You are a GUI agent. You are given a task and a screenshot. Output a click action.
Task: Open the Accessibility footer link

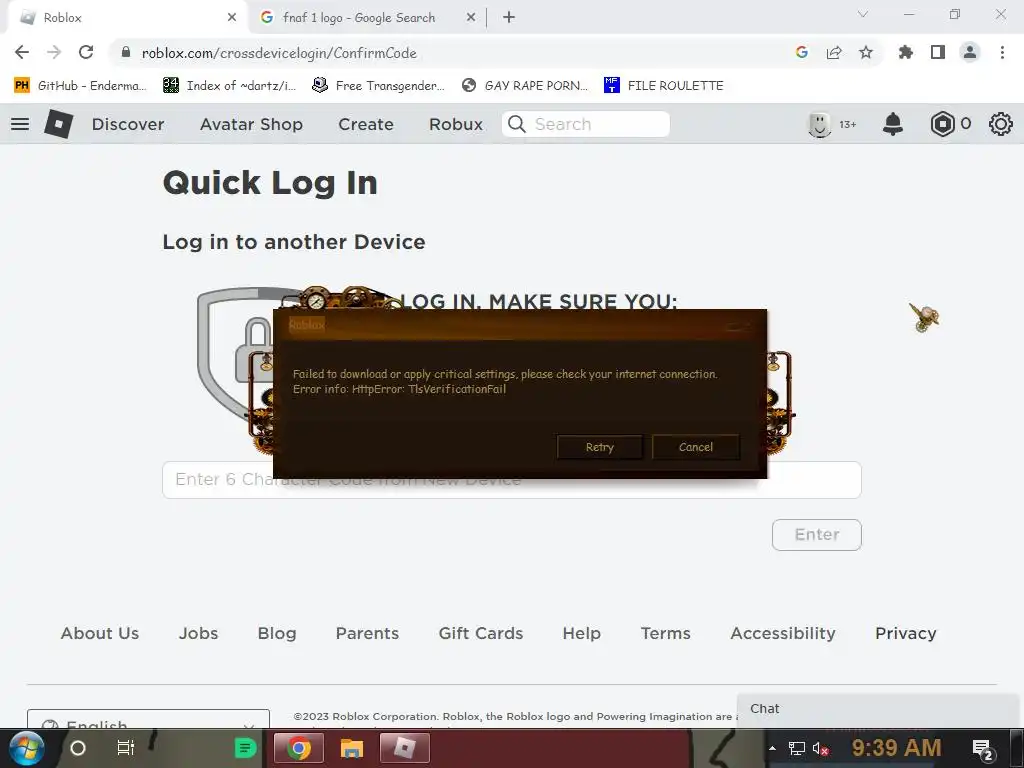tap(783, 633)
